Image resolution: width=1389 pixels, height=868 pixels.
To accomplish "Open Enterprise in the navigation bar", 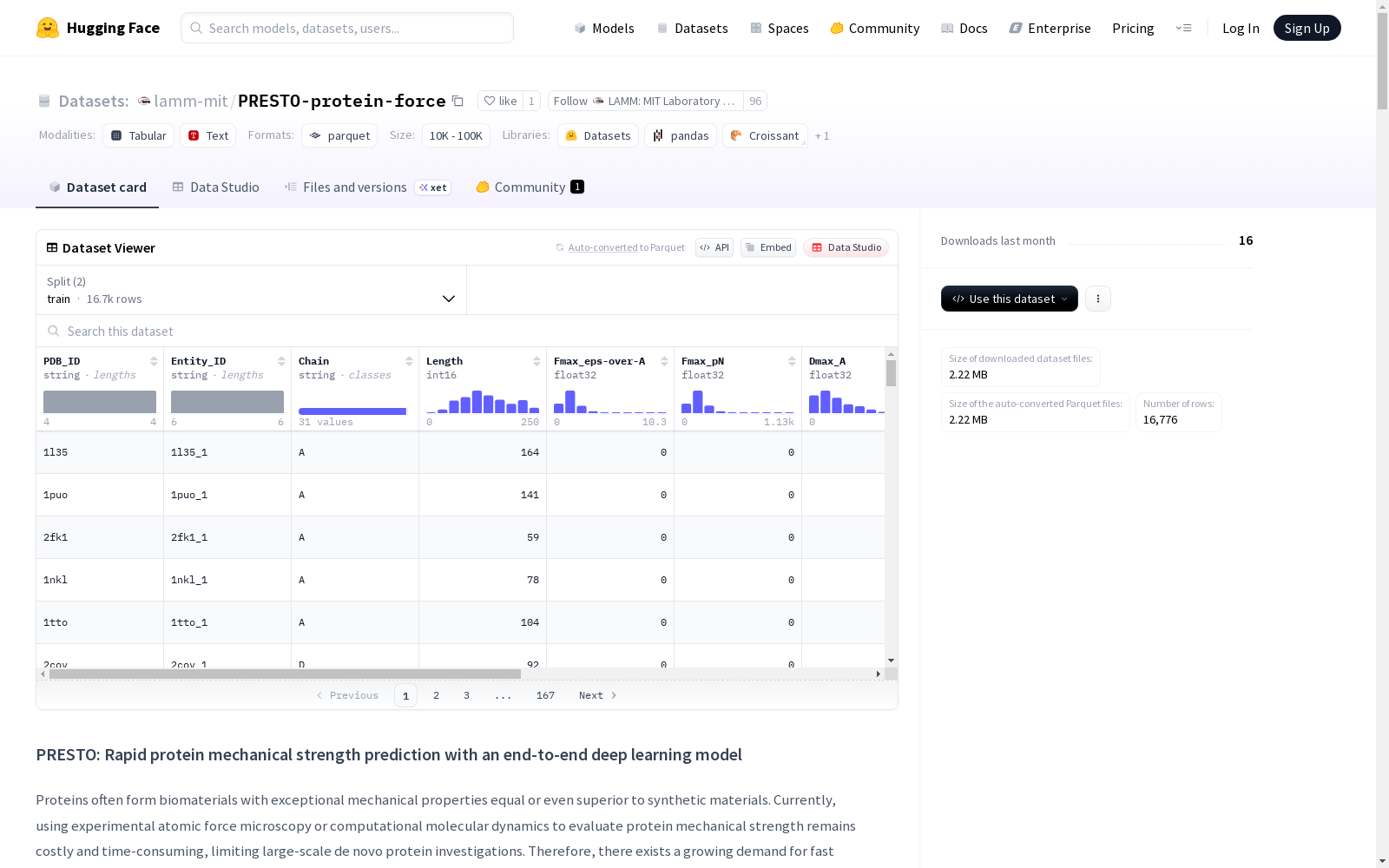I will pos(1050,28).
